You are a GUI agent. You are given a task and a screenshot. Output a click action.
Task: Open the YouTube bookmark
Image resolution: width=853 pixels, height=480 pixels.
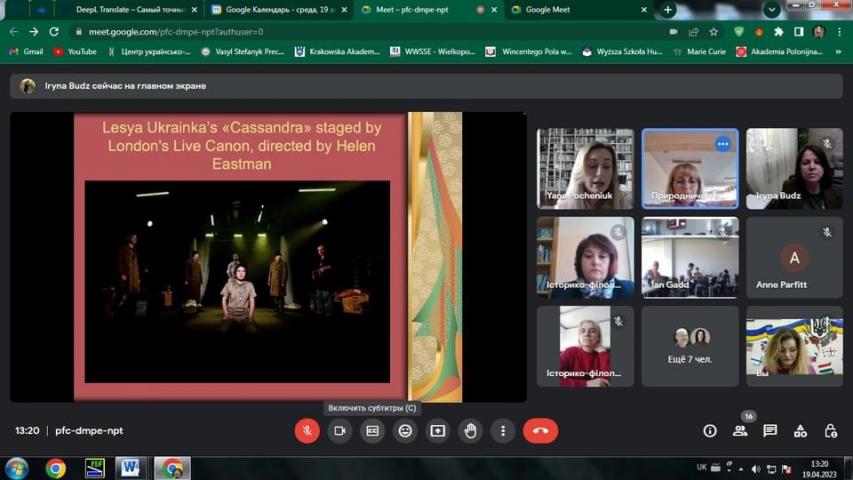click(75, 52)
